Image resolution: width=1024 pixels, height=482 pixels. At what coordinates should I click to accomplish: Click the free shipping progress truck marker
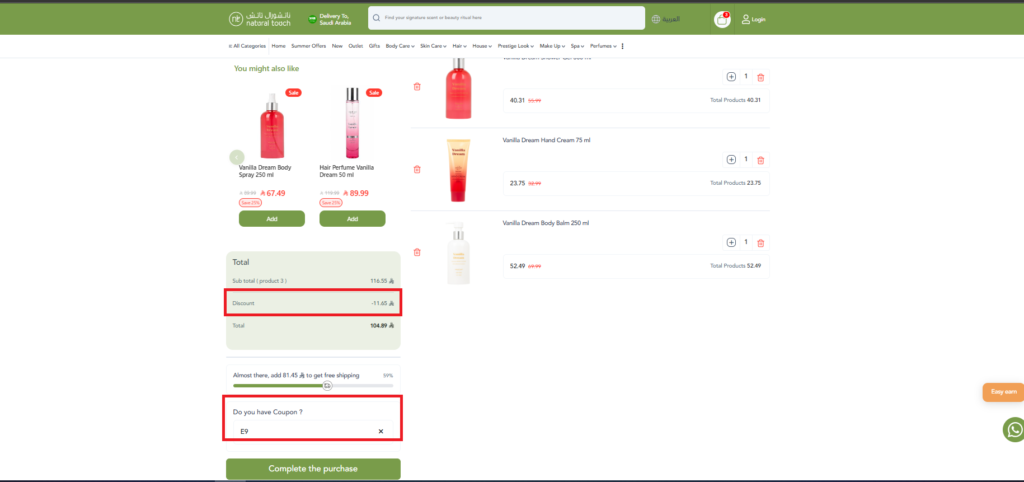(328, 385)
